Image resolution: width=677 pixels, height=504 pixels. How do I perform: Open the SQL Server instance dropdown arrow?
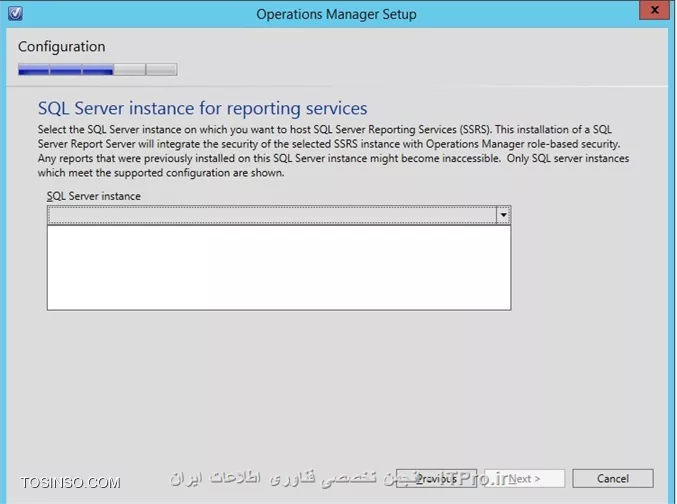coord(503,215)
